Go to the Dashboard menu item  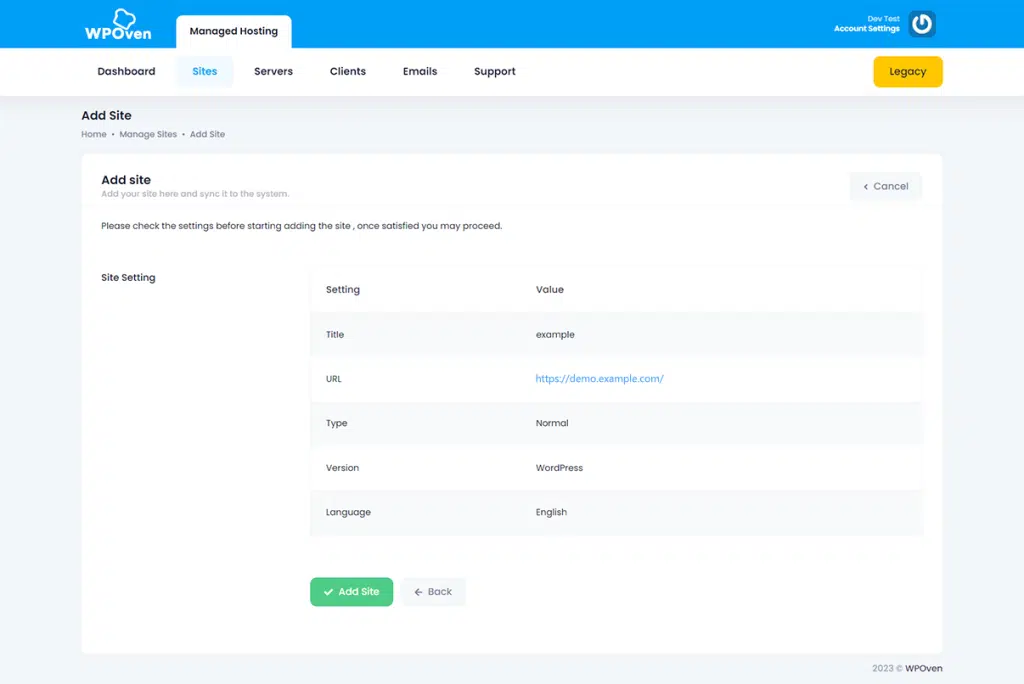tap(126, 71)
